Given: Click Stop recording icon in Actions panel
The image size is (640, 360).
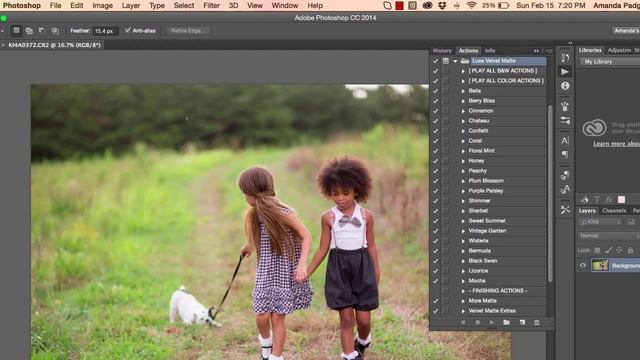Looking at the screenshot, I should [x=463, y=322].
